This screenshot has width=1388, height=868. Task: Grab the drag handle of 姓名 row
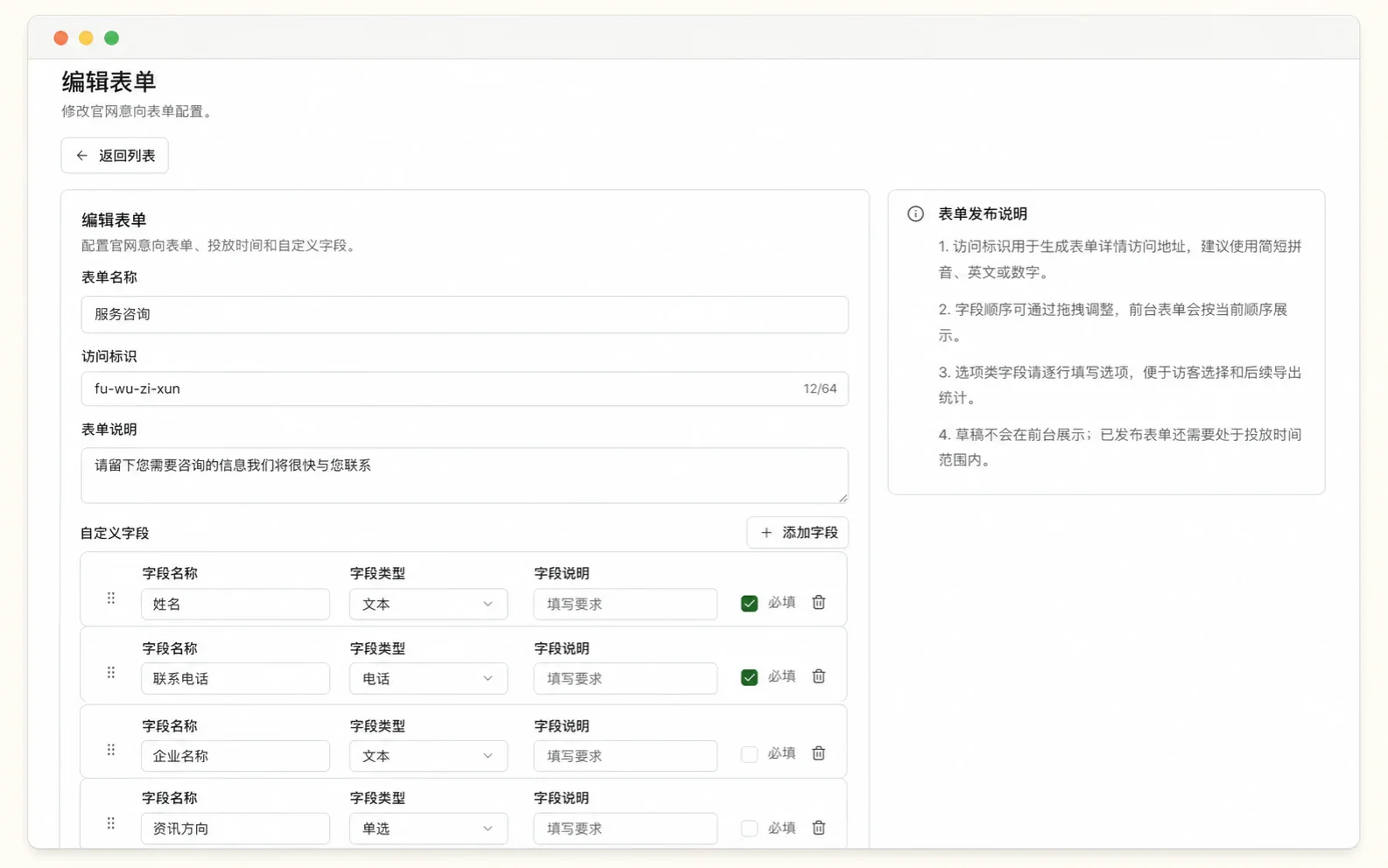(111, 598)
